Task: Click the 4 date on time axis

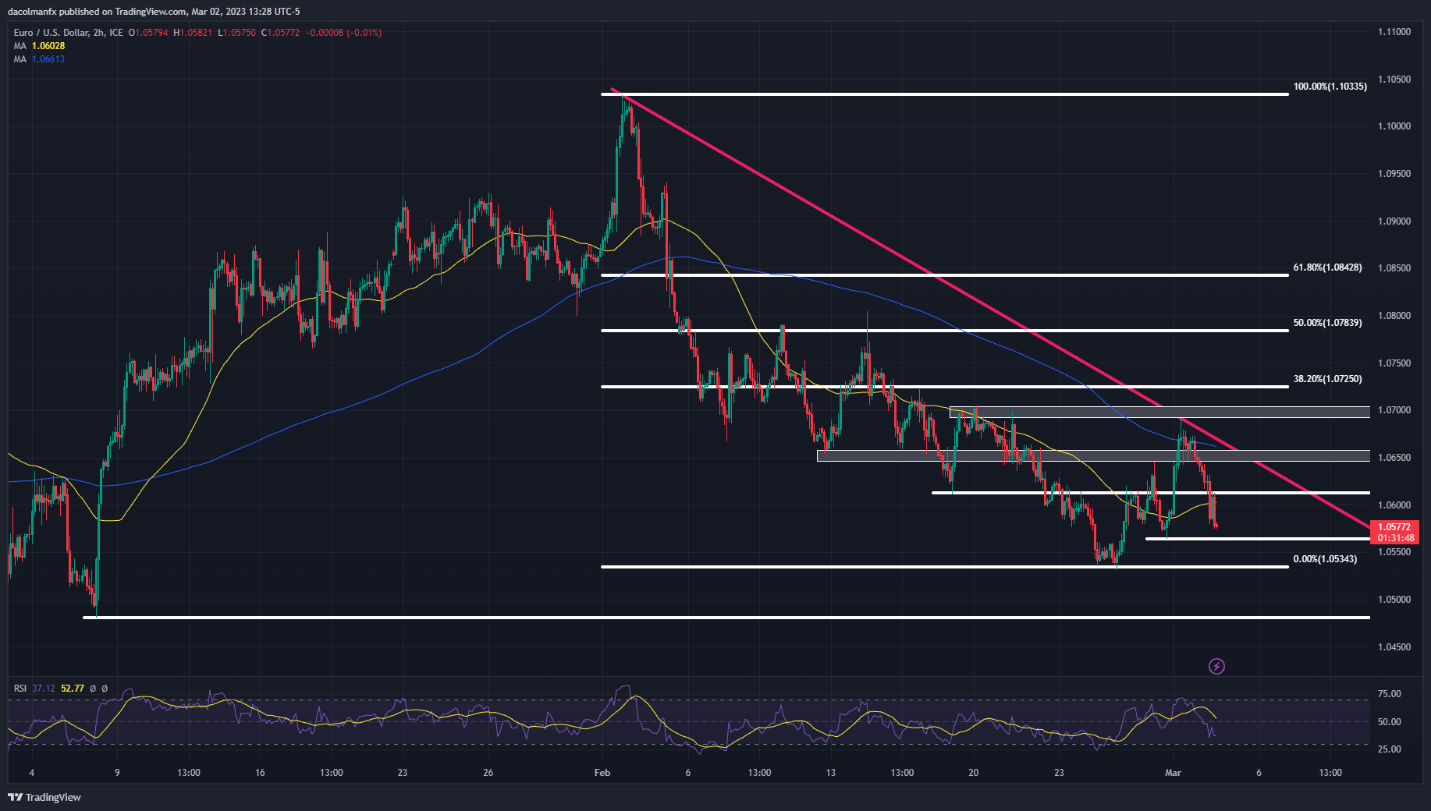Action: pos(32,773)
